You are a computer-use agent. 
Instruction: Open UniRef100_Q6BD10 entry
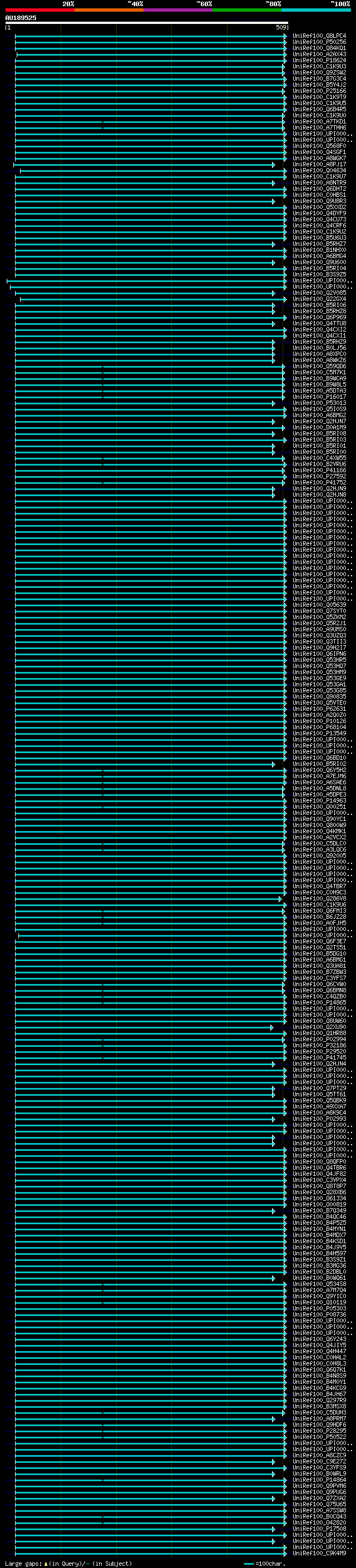[319, 758]
